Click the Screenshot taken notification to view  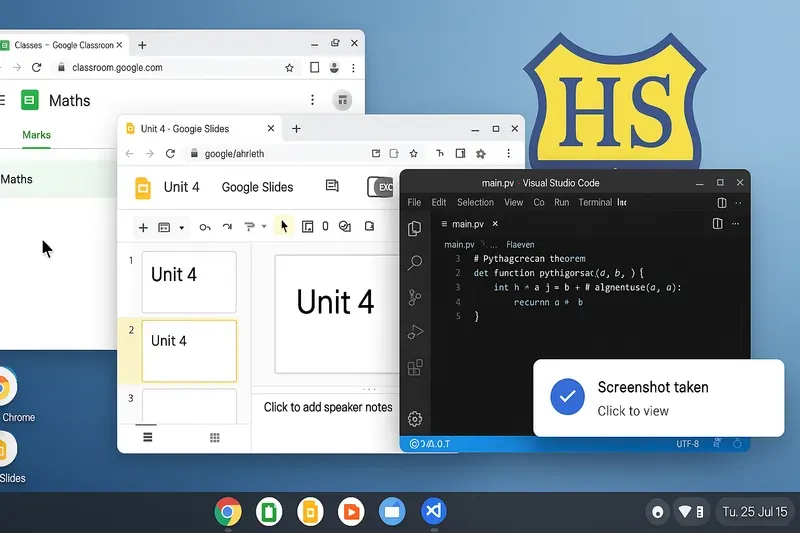658,398
